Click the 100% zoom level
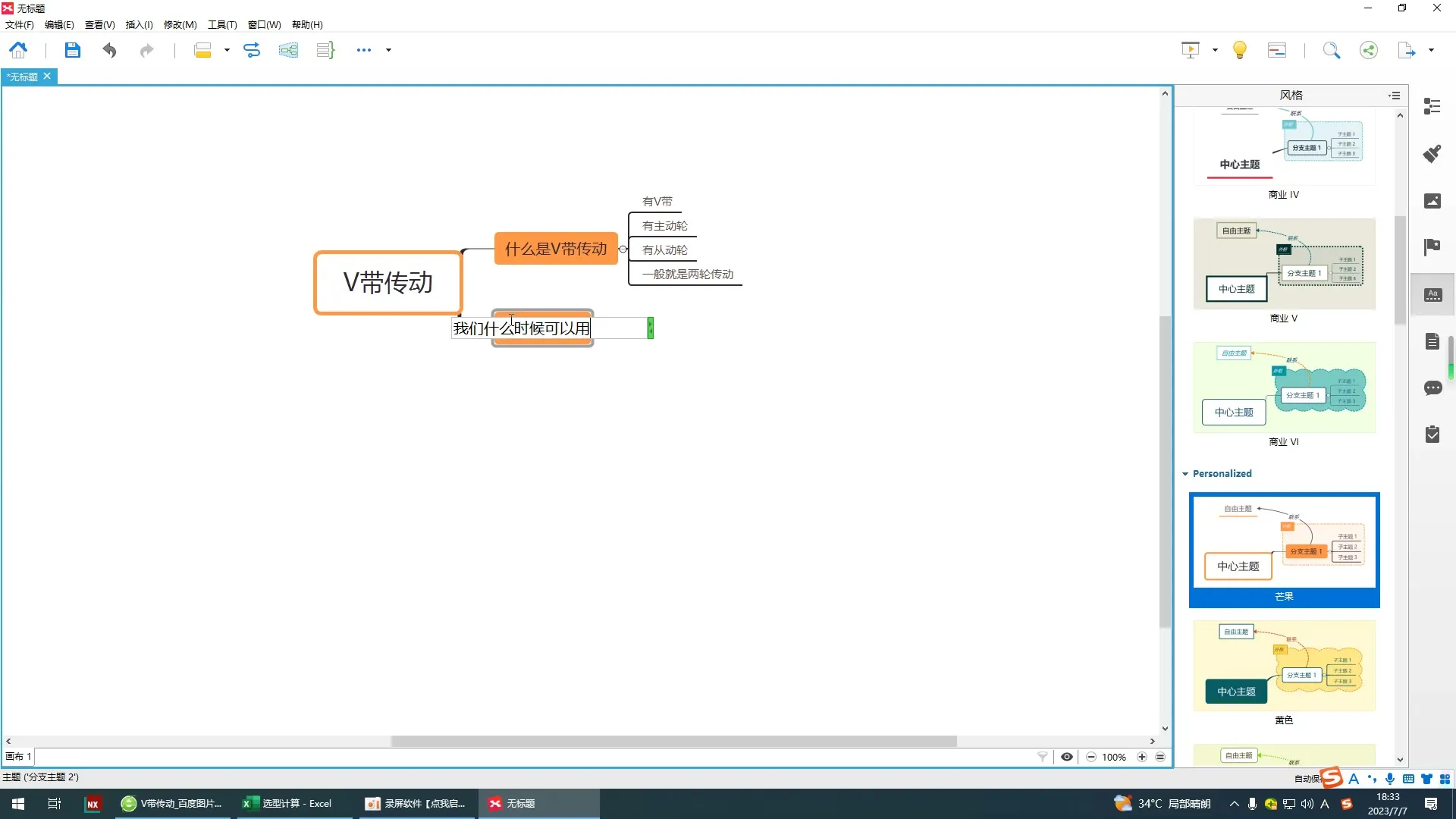The height and width of the screenshot is (819, 1456). (1114, 757)
